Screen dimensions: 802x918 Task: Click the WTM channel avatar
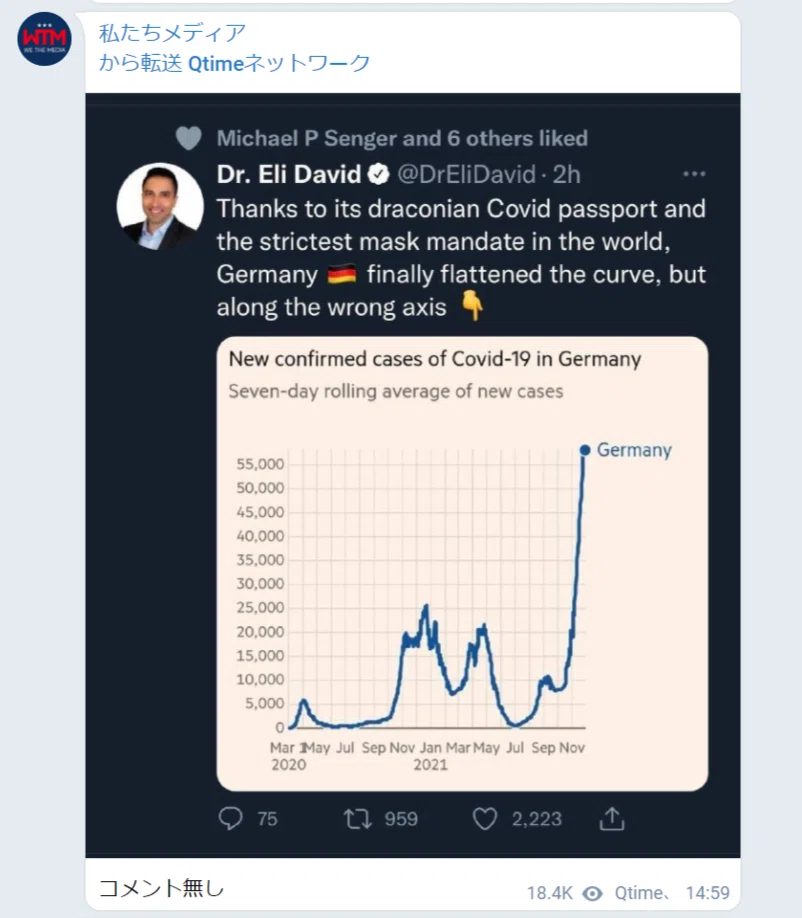(x=44, y=39)
